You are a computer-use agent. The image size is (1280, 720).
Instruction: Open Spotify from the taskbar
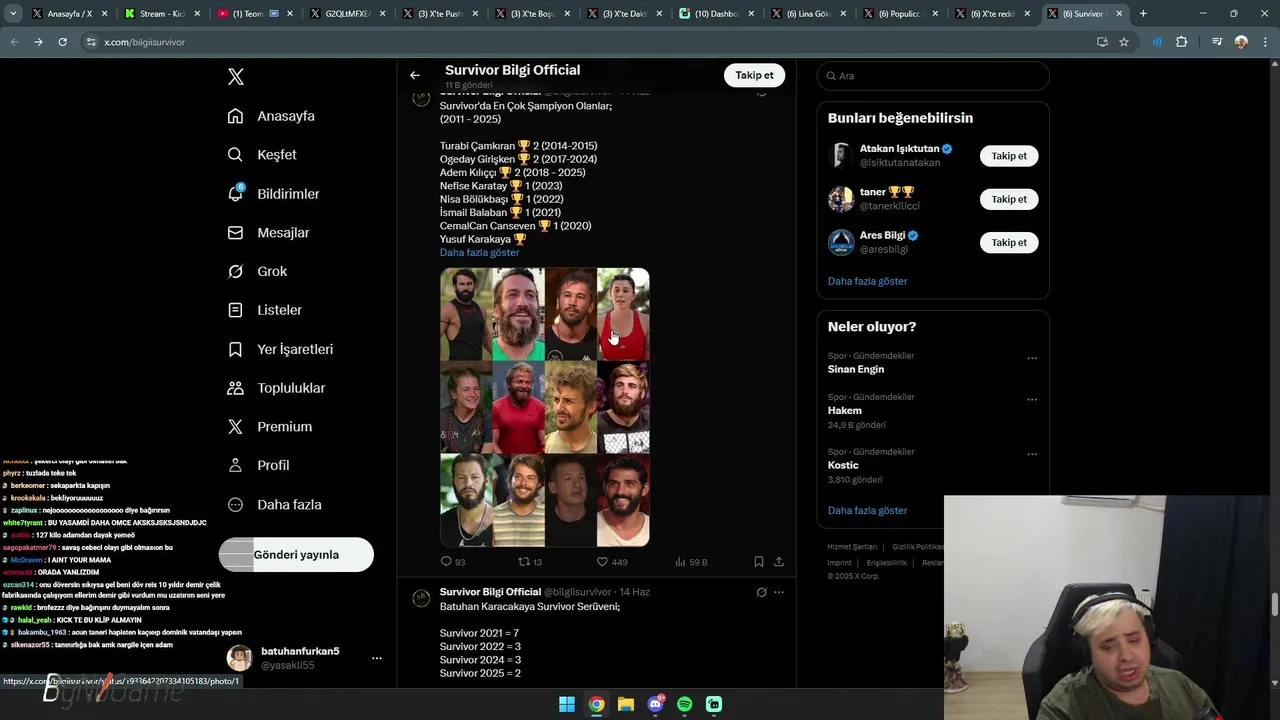tap(685, 704)
